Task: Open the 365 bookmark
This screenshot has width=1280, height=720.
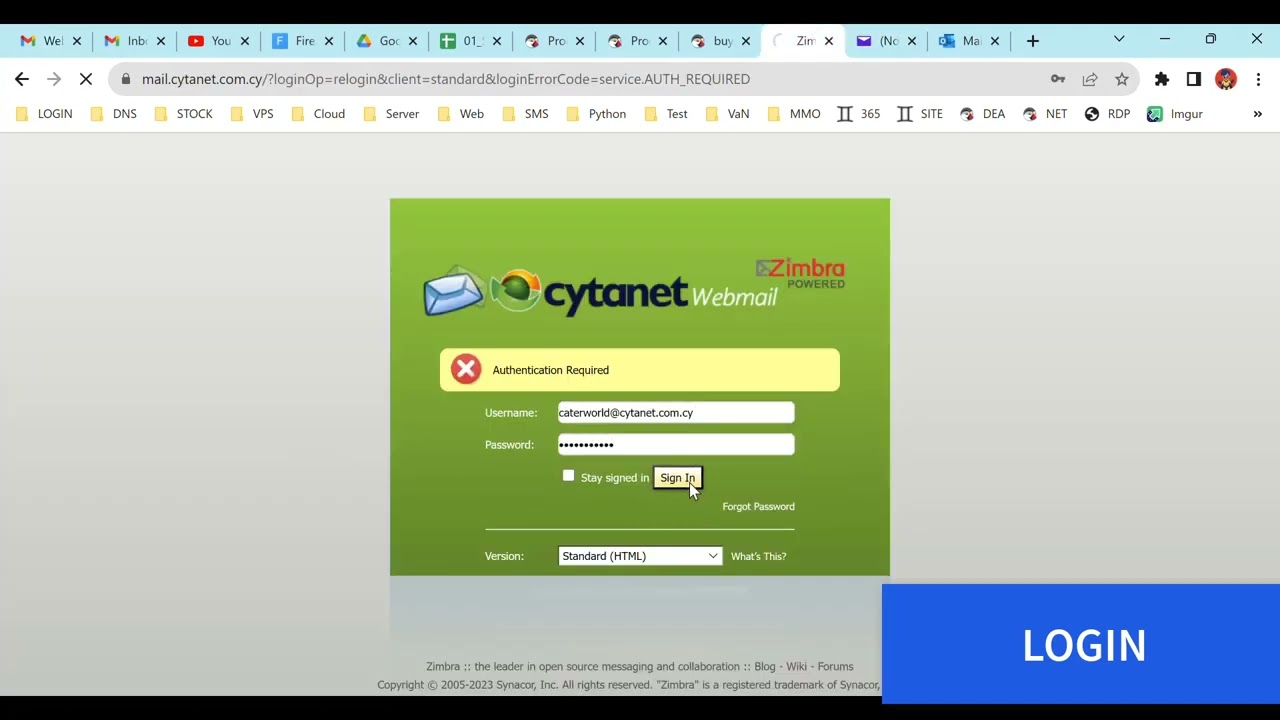Action: (x=859, y=114)
